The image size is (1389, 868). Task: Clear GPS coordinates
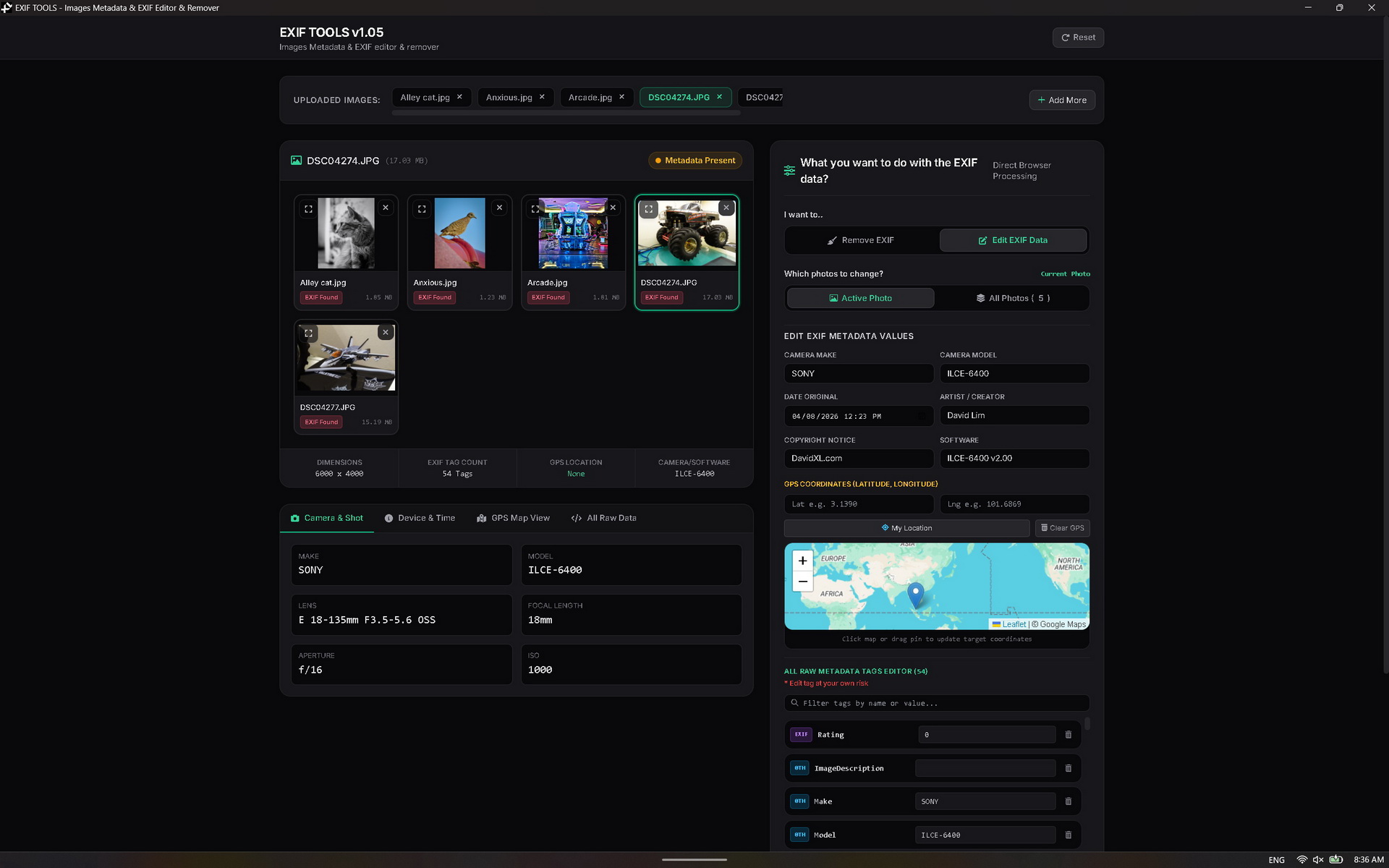click(x=1062, y=528)
